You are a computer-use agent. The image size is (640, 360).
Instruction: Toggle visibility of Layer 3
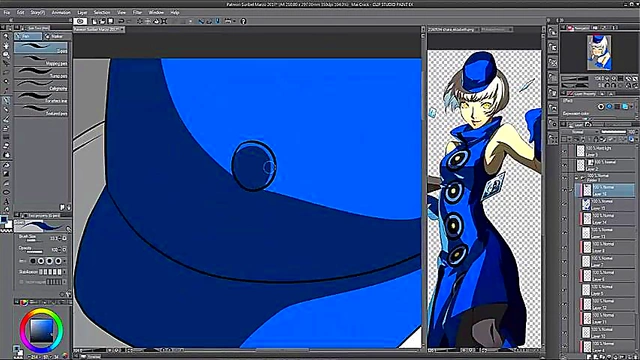point(564,151)
